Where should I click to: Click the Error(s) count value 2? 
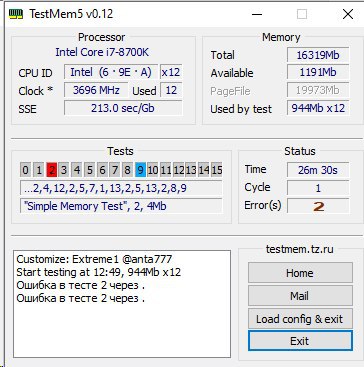318,206
